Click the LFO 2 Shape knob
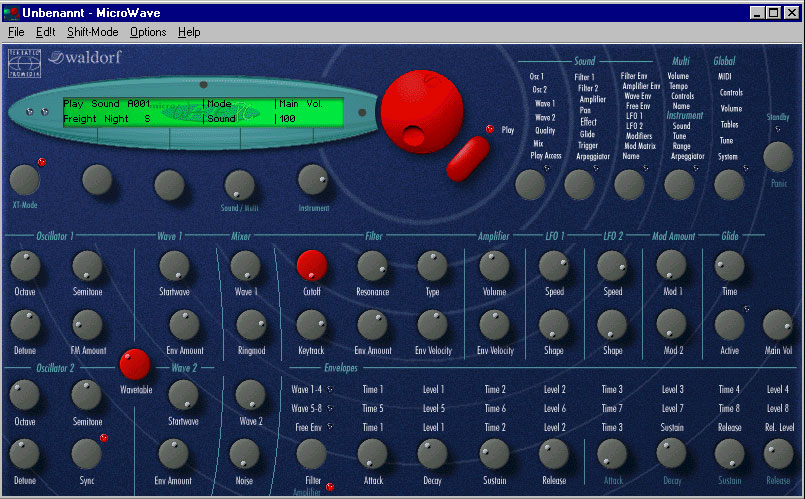805x499 pixels. [612, 325]
